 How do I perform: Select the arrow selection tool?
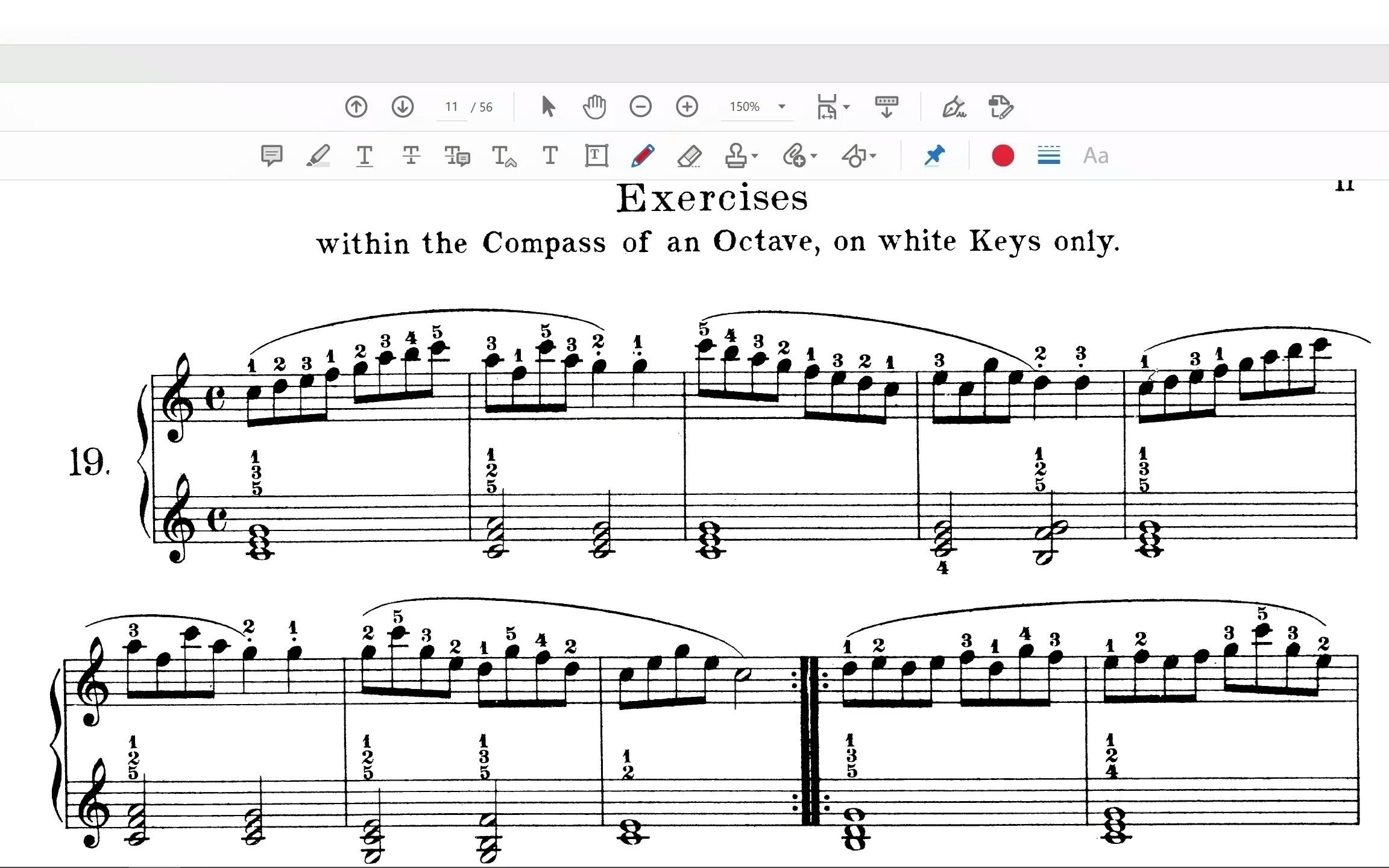(548, 107)
